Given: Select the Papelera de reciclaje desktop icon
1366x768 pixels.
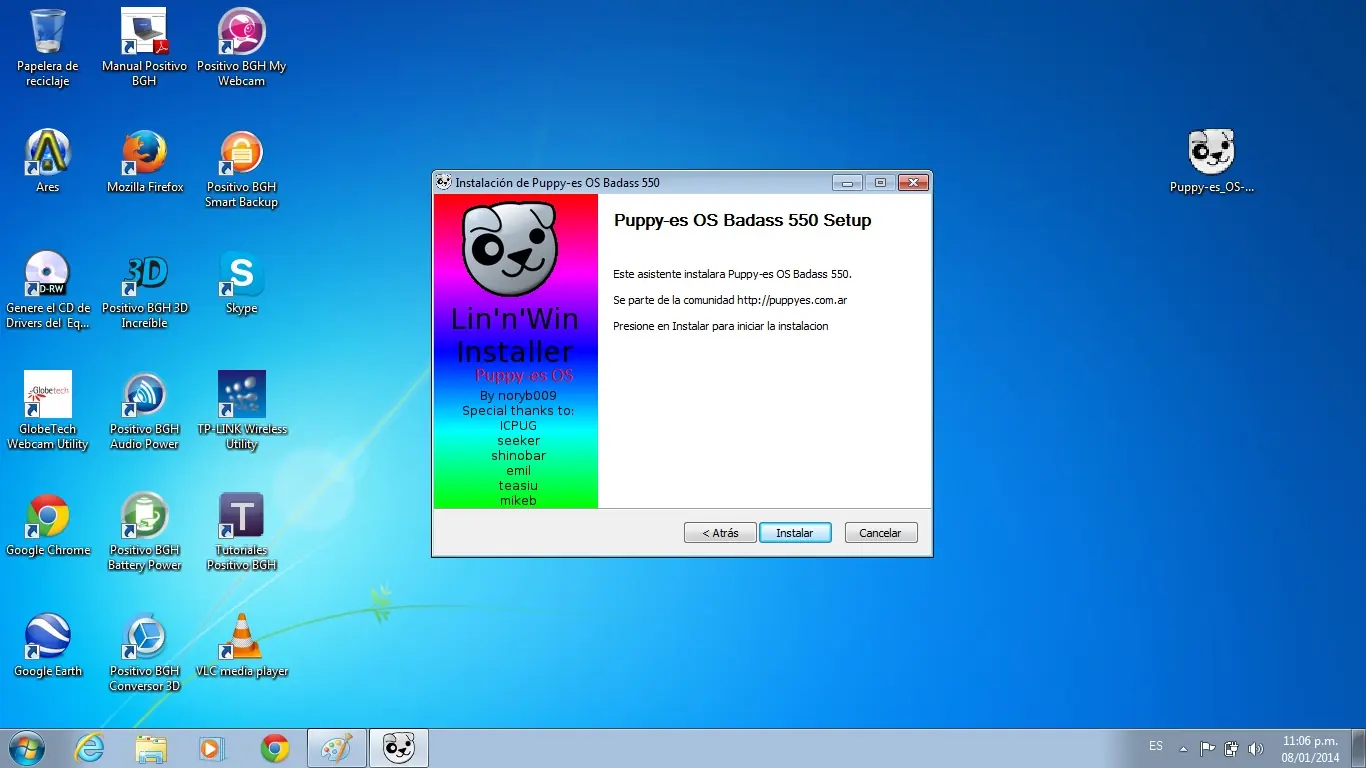Looking at the screenshot, I should [x=47, y=48].
